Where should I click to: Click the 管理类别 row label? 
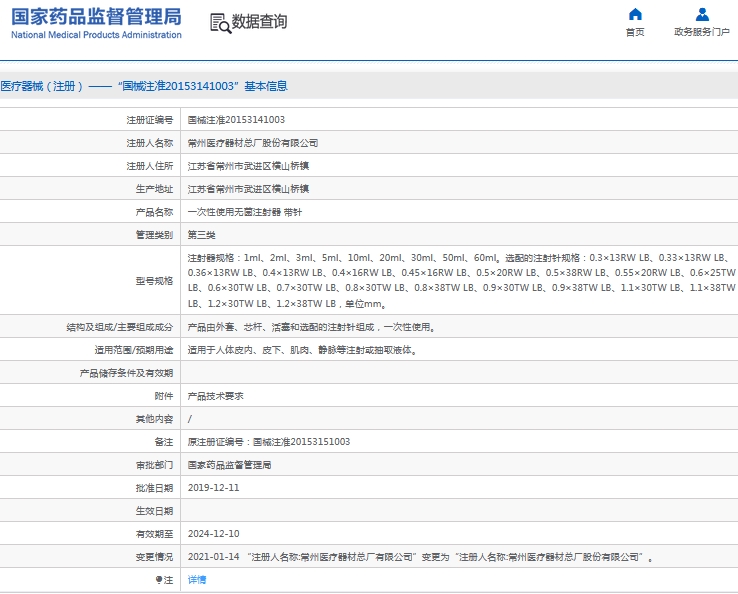[x=154, y=235]
